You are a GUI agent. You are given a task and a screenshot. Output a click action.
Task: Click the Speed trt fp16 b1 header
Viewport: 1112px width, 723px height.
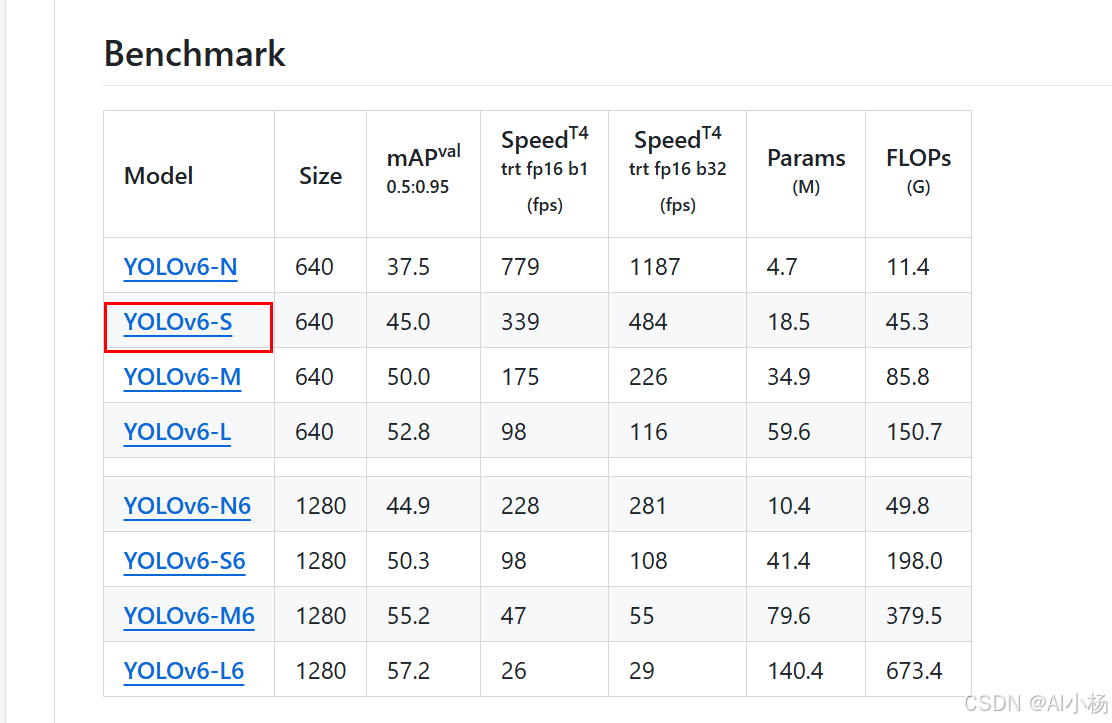click(x=544, y=170)
